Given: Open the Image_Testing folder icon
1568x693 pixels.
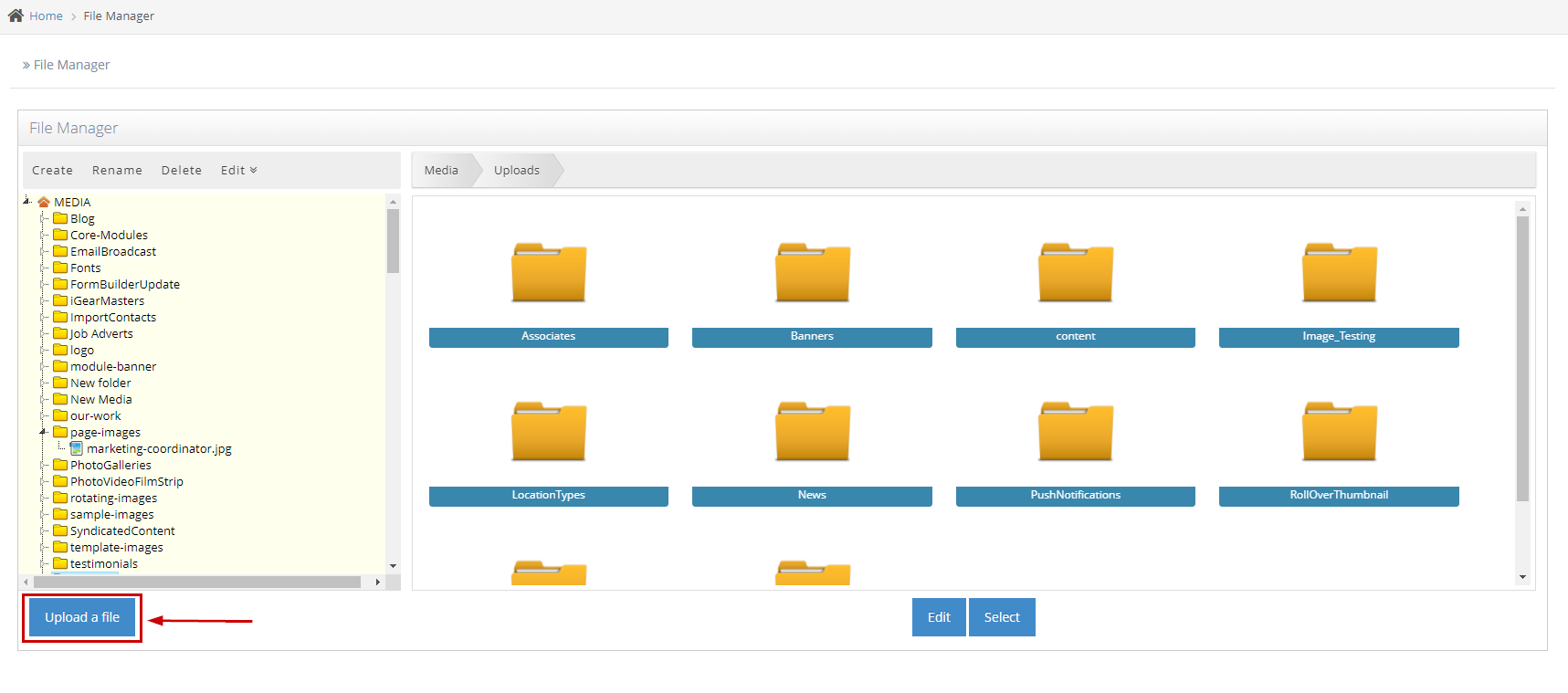Looking at the screenshot, I should point(1339,273).
